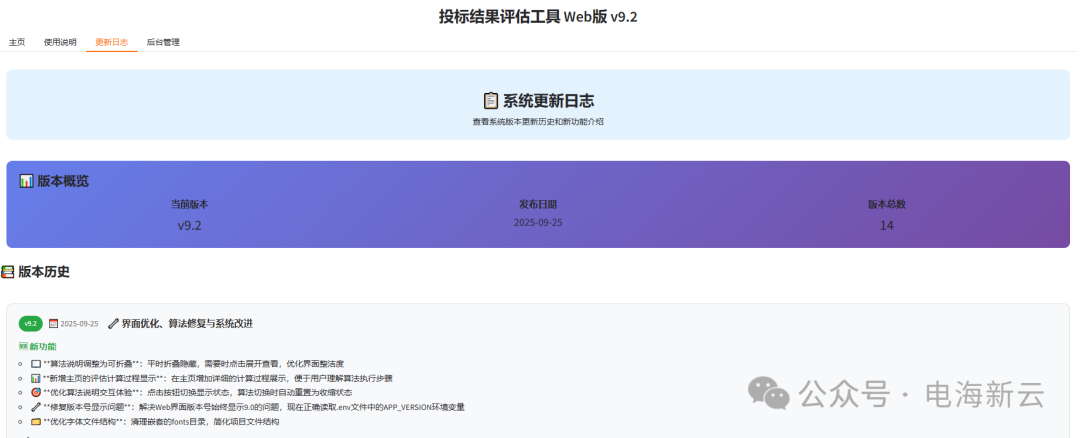Click the version total number 14
Screen dimensions: 1080x438
[886, 226]
